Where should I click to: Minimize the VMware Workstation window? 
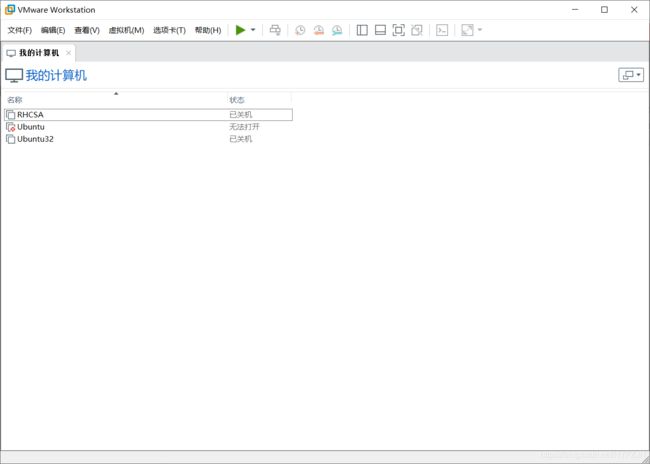point(575,10)
